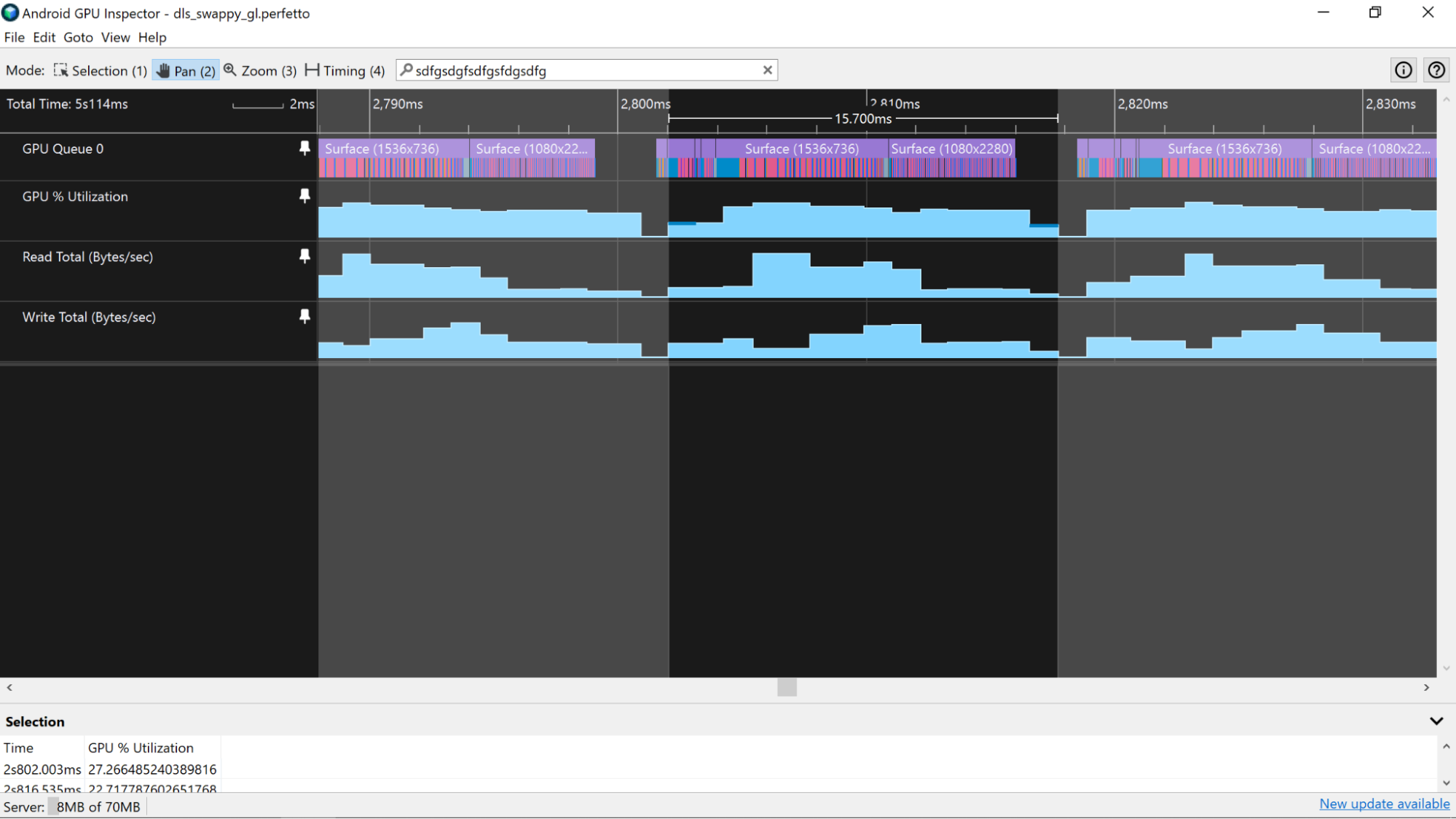Click the New update available link
The width and height of the screenshot is (1456, 819).
[x=1384, y=804]
